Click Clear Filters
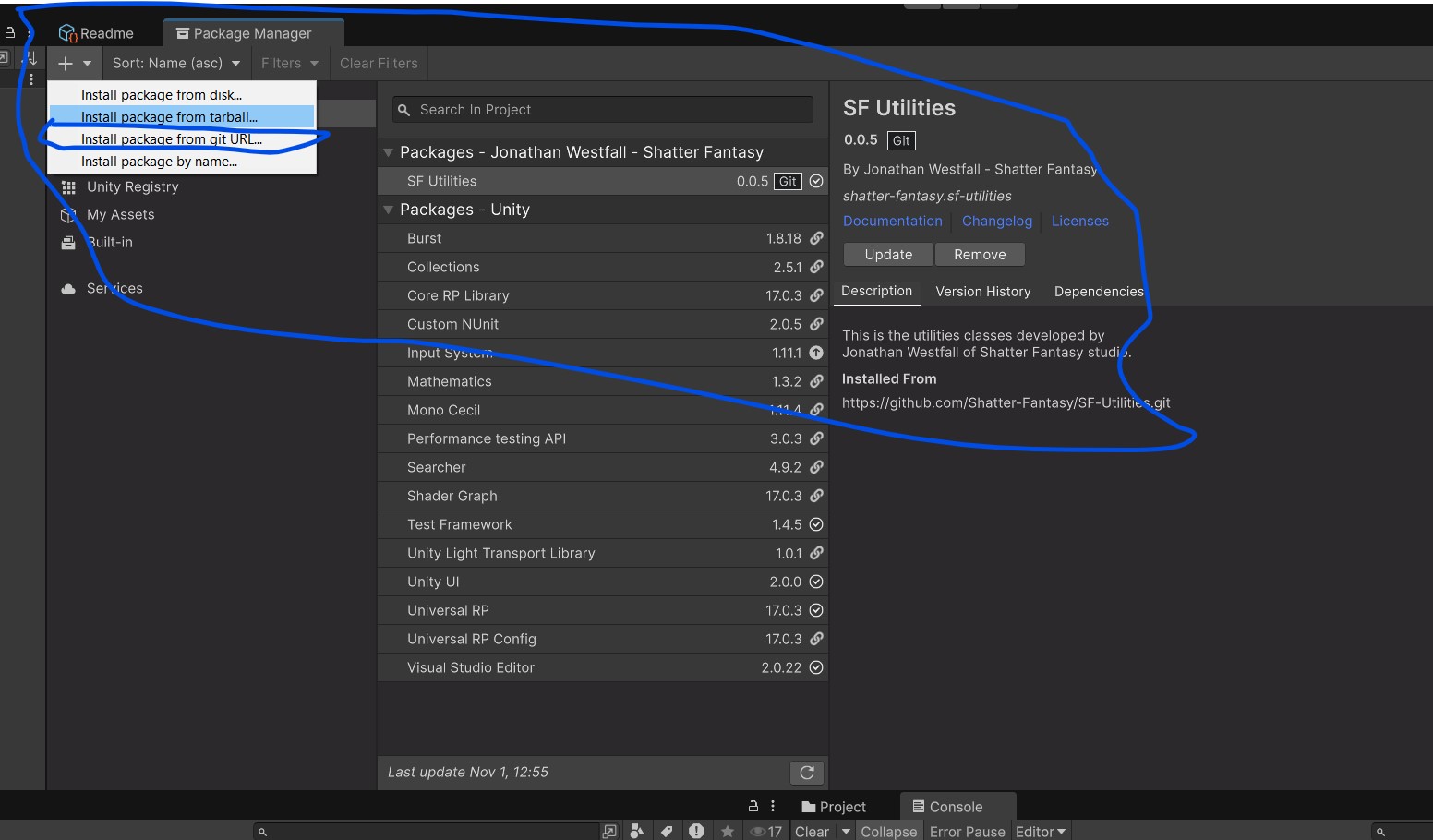 [379, 64]
